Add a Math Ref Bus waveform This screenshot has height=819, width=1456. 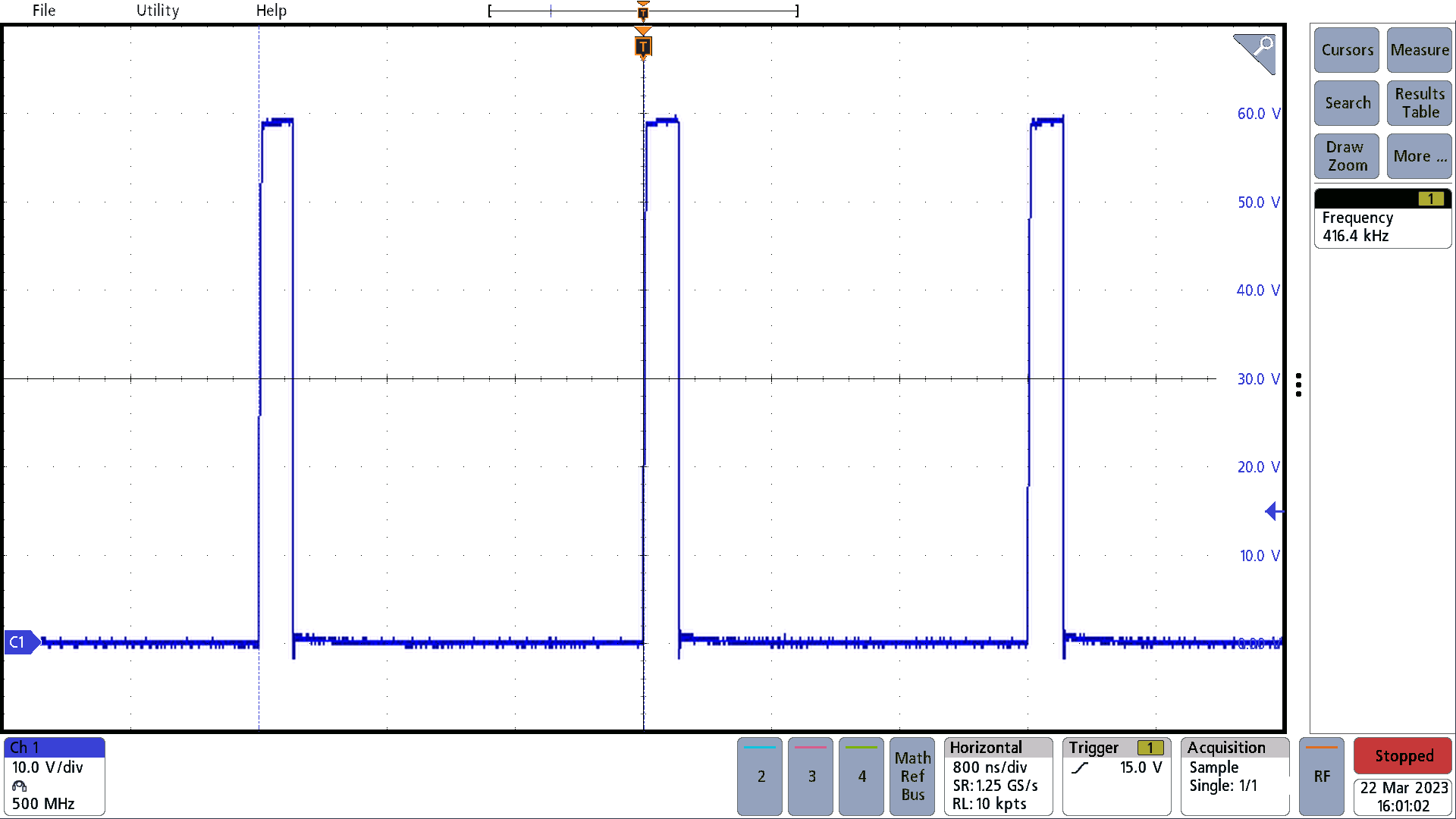point(912,777)
